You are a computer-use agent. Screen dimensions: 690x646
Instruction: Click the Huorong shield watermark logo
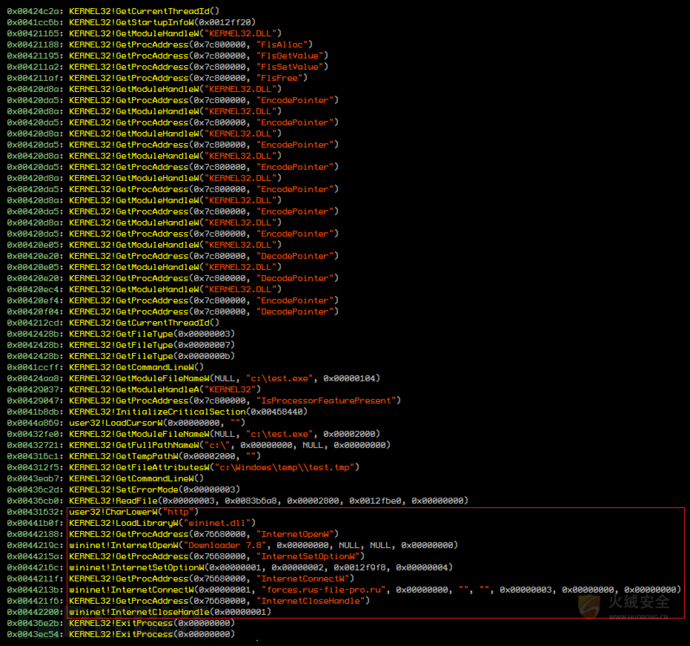pyautogui.click(x=589, y=606)
